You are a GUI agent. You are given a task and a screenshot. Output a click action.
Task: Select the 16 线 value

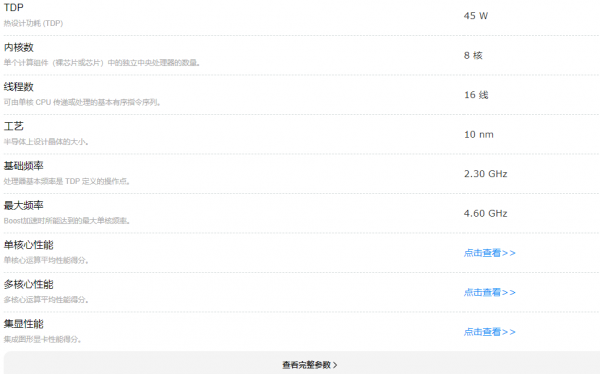click(x=476, y=95)
